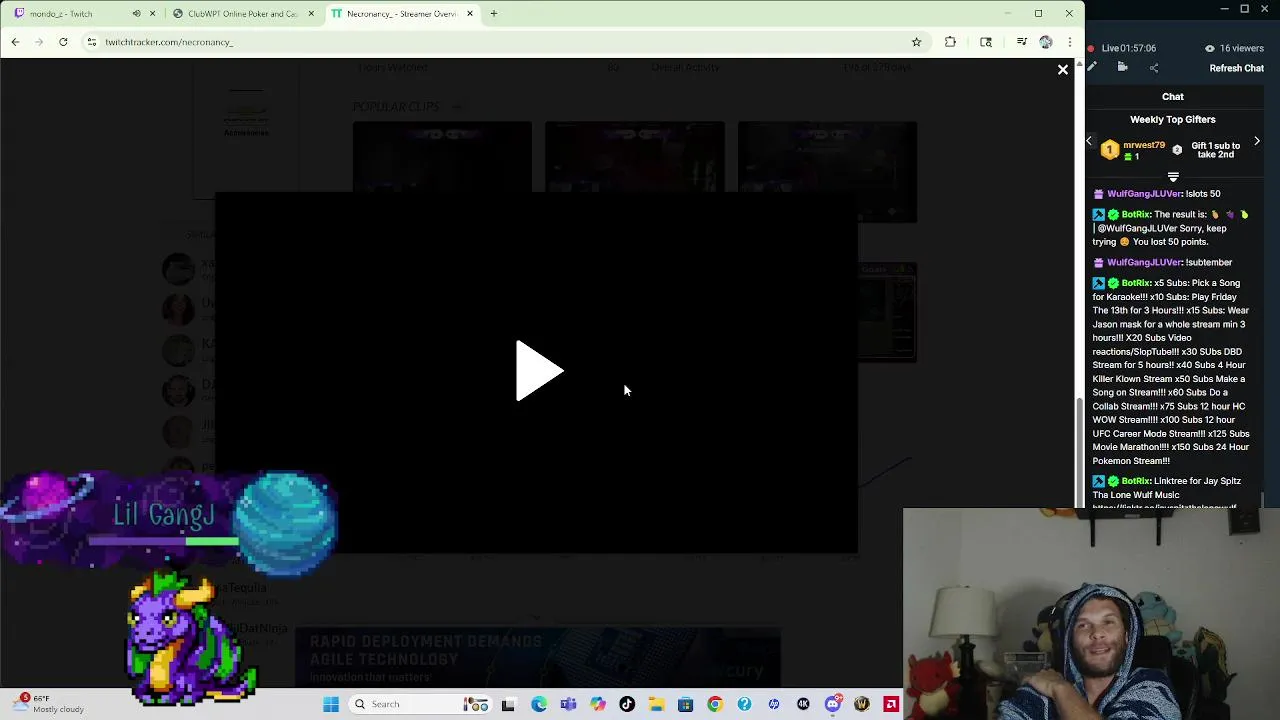1280x720 pixels.
Task: Open Microsoft Store from the taskbar
Action: point(685,704)
